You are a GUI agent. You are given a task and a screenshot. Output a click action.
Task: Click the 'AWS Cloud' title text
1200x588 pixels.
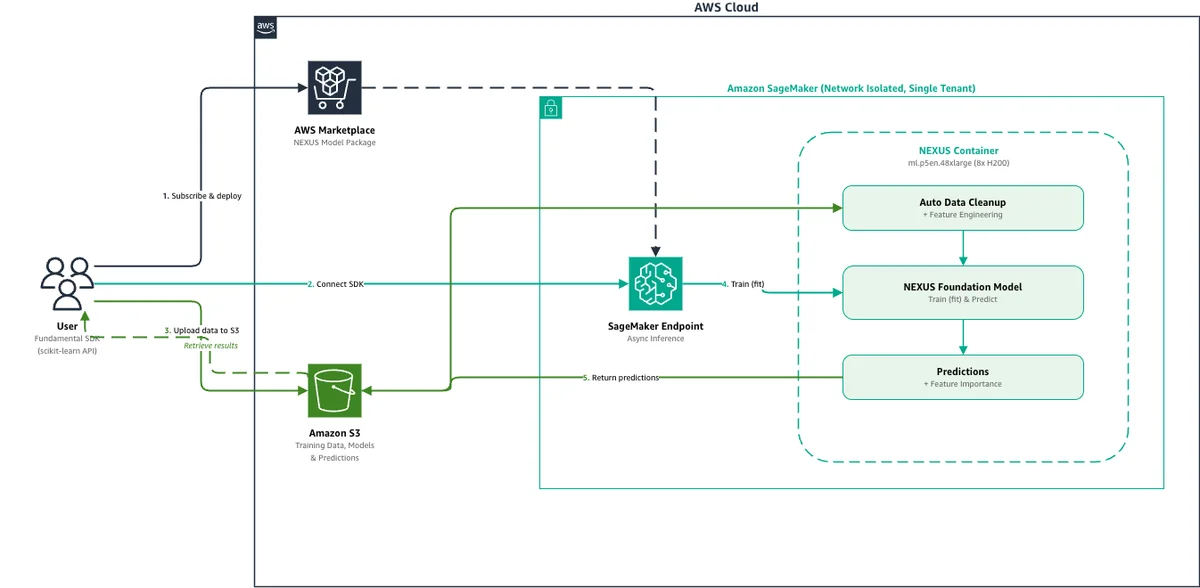tap(726, 7)
